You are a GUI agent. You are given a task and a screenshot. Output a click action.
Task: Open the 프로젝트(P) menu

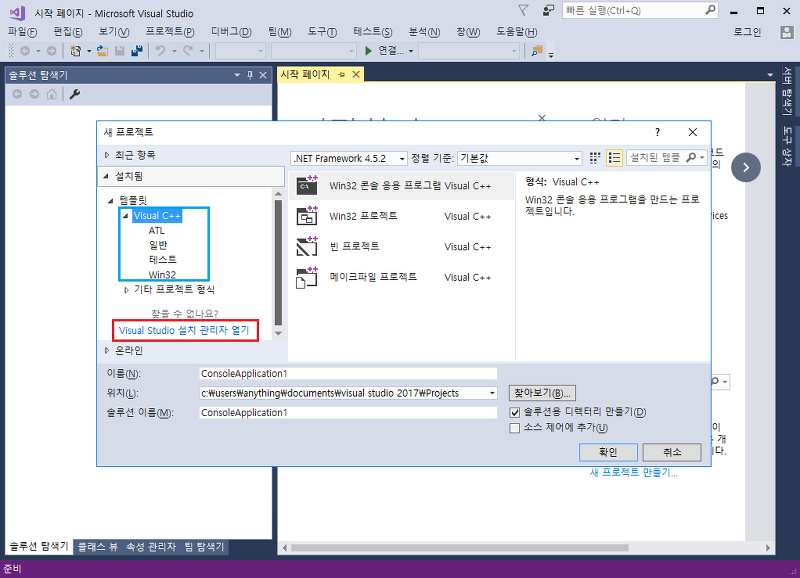pyautogui.click(x=169, y=32)
